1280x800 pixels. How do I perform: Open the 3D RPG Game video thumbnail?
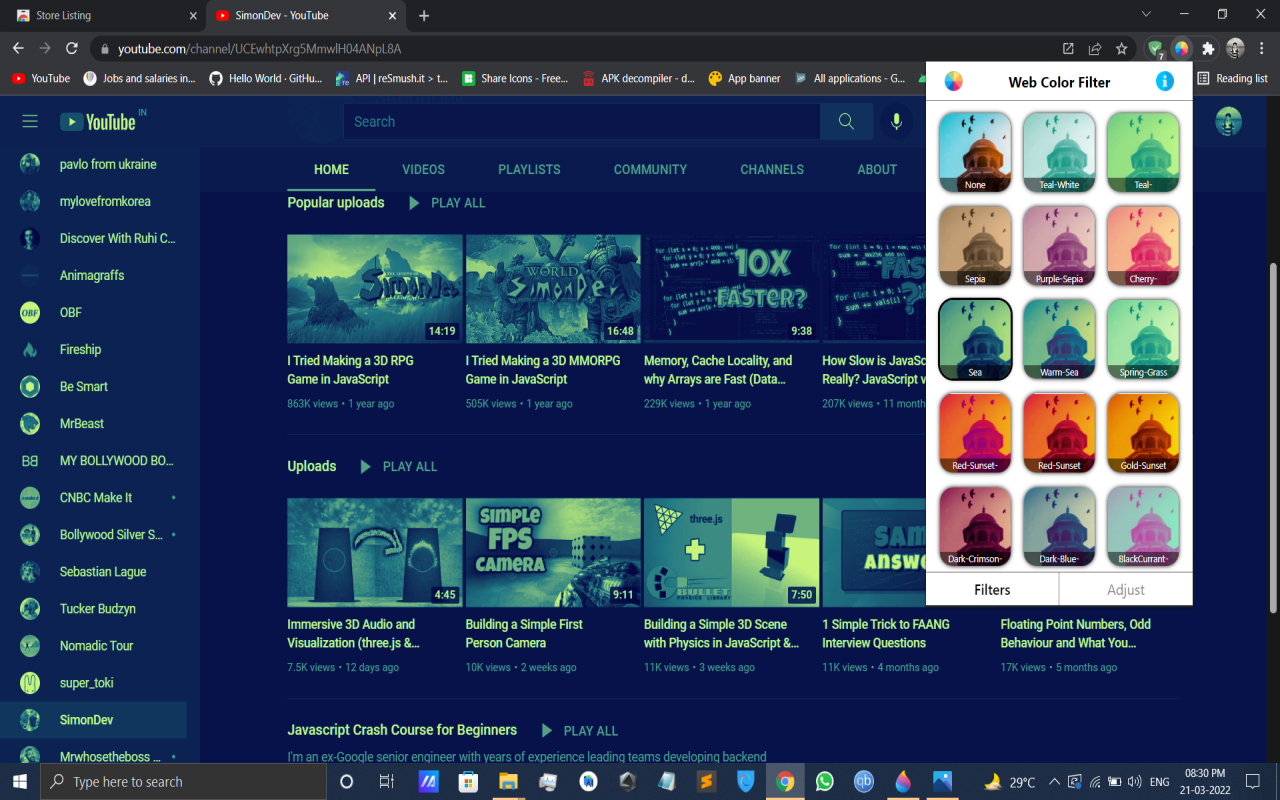[375, 289]
